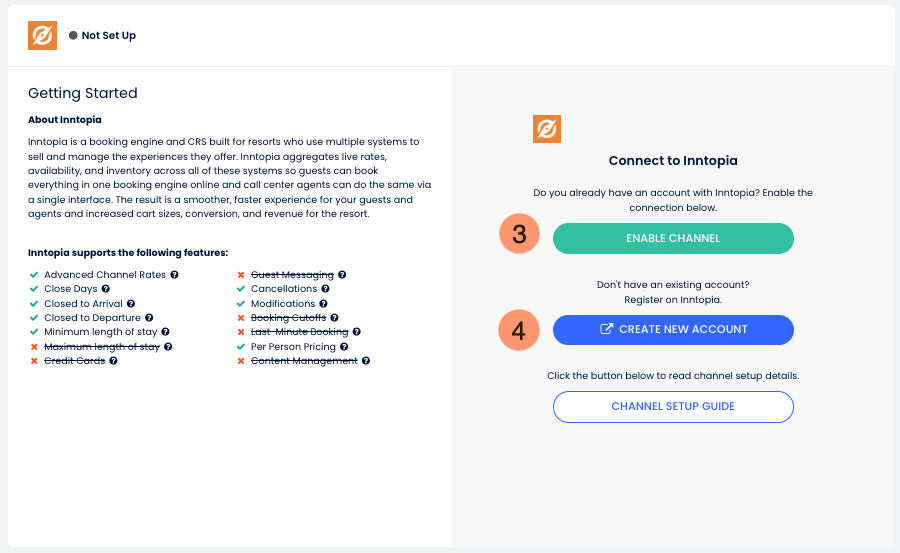Screen dimensions: 900x553
Task: Click help icon beside Booking Cutoffs
Action: pyautogui.click(x=335, y=318)
